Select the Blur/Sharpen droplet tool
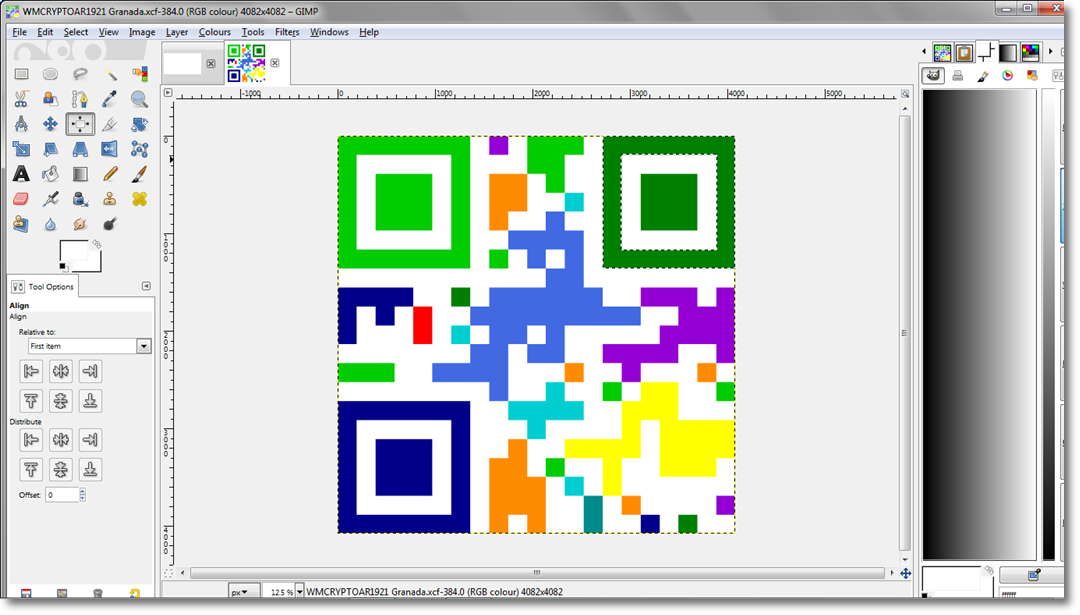Screen dimensions: 1080x615 click(50, 224)
